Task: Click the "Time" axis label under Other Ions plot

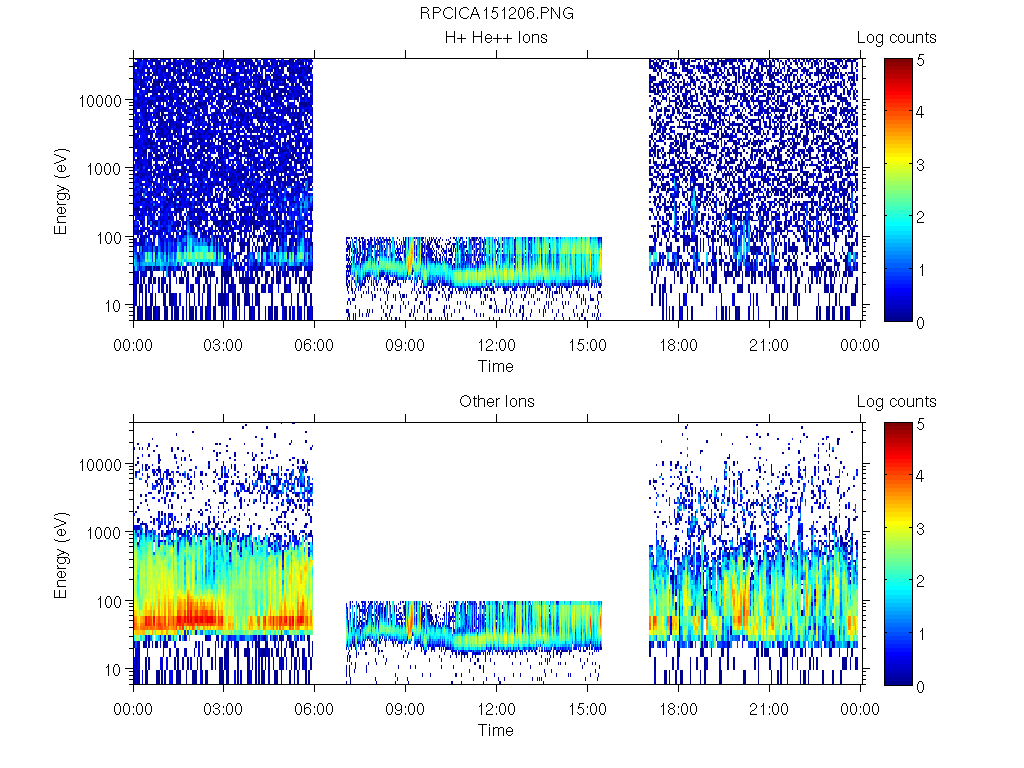Action: [x=496, y=730]
